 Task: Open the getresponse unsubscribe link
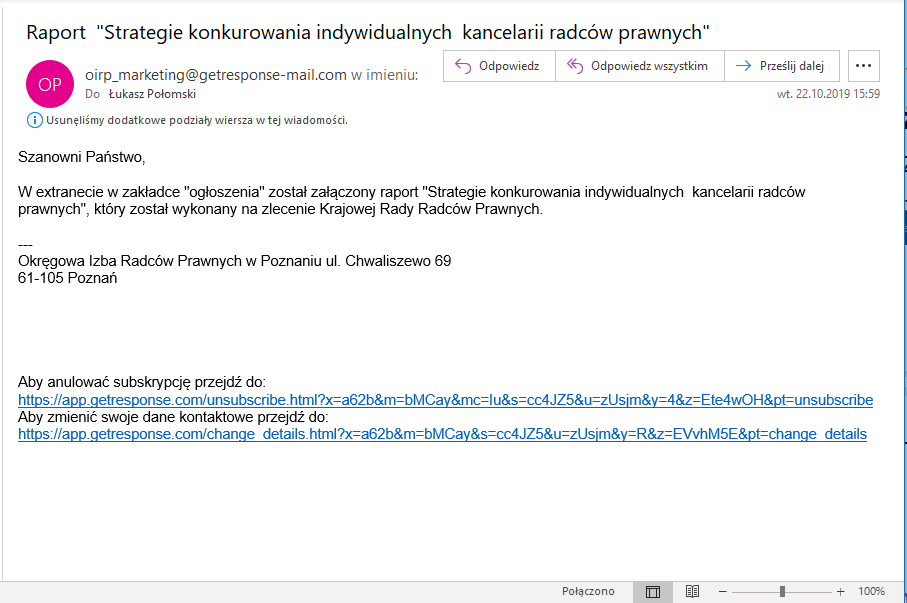(445, 400)
